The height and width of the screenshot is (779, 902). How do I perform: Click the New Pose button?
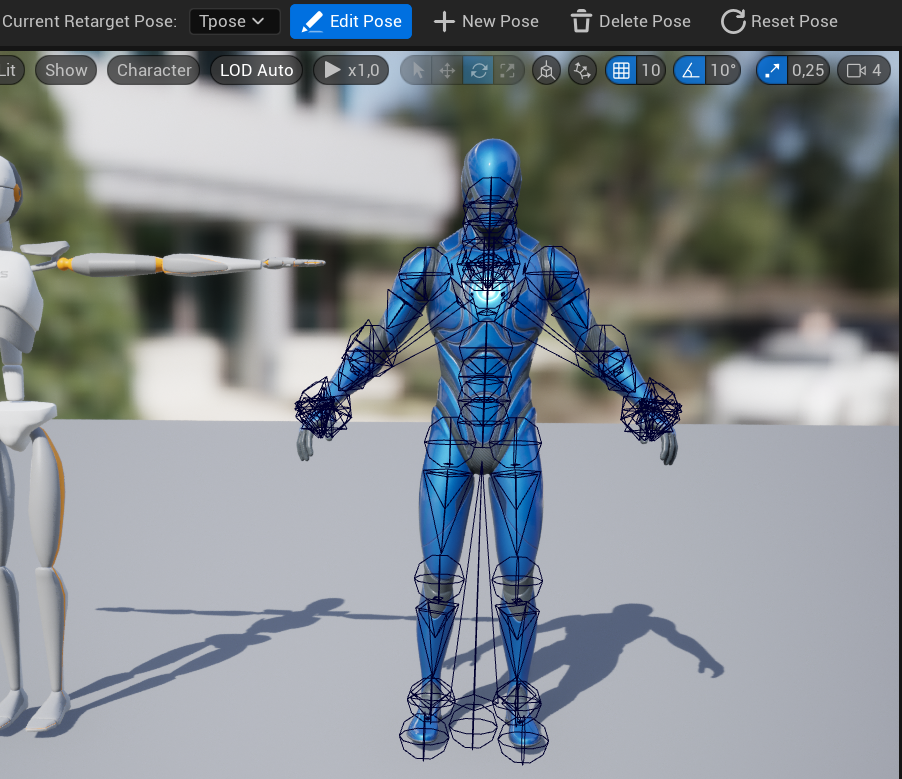[x=486, y=21]
